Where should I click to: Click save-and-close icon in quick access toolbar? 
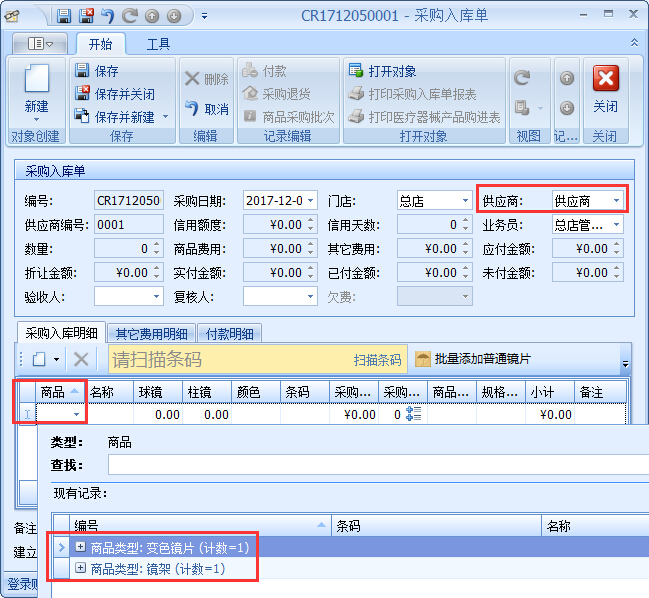click(87, 16)
